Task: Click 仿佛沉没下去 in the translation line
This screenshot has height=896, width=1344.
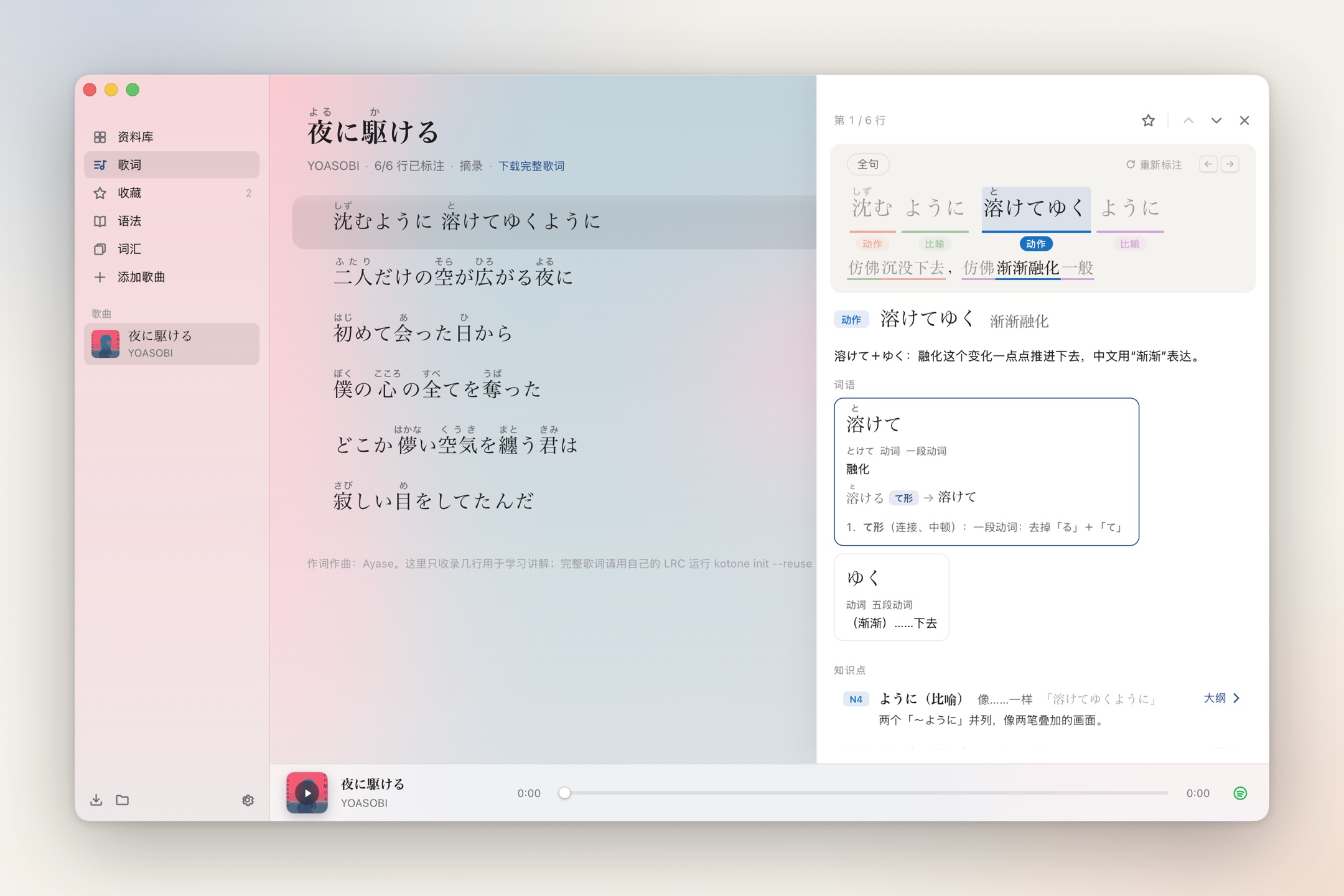Action: point(896,268)
